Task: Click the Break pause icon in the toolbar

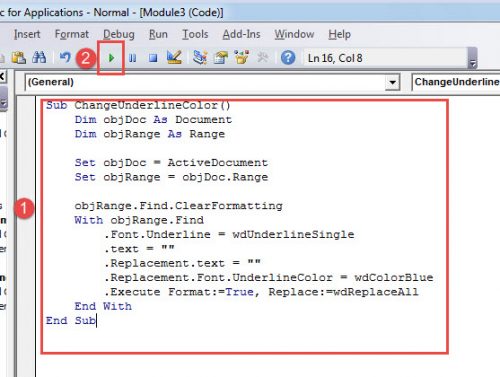Action: pos(132,58)
